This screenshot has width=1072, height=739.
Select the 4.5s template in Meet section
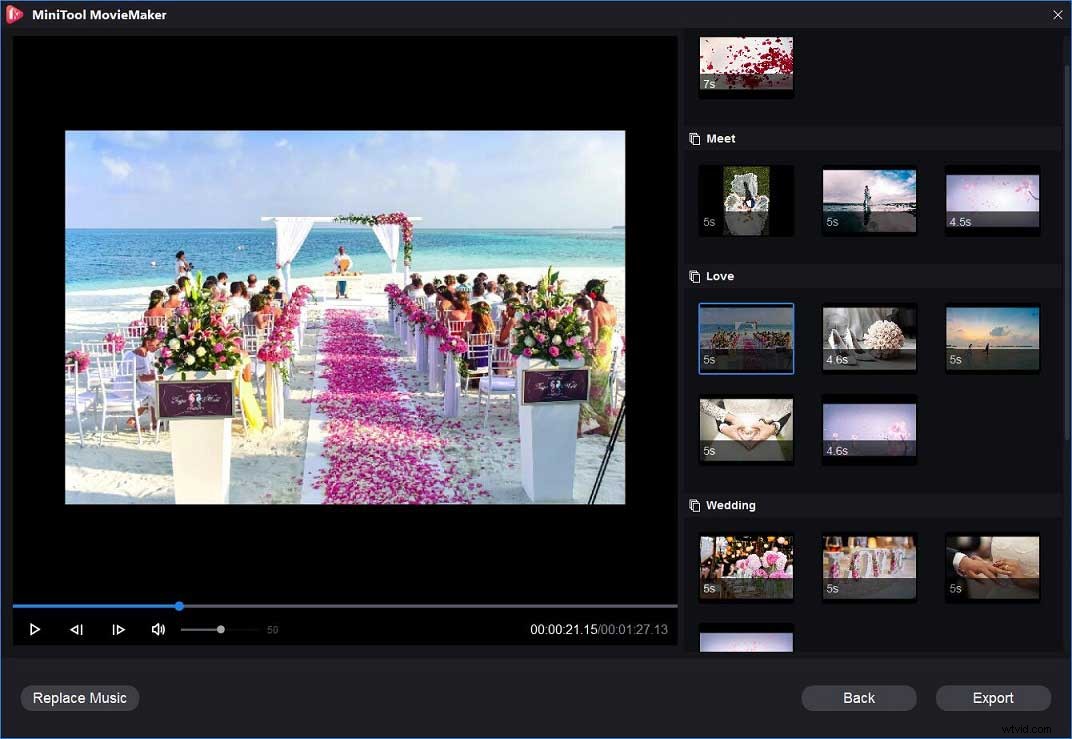click(992, 200)
